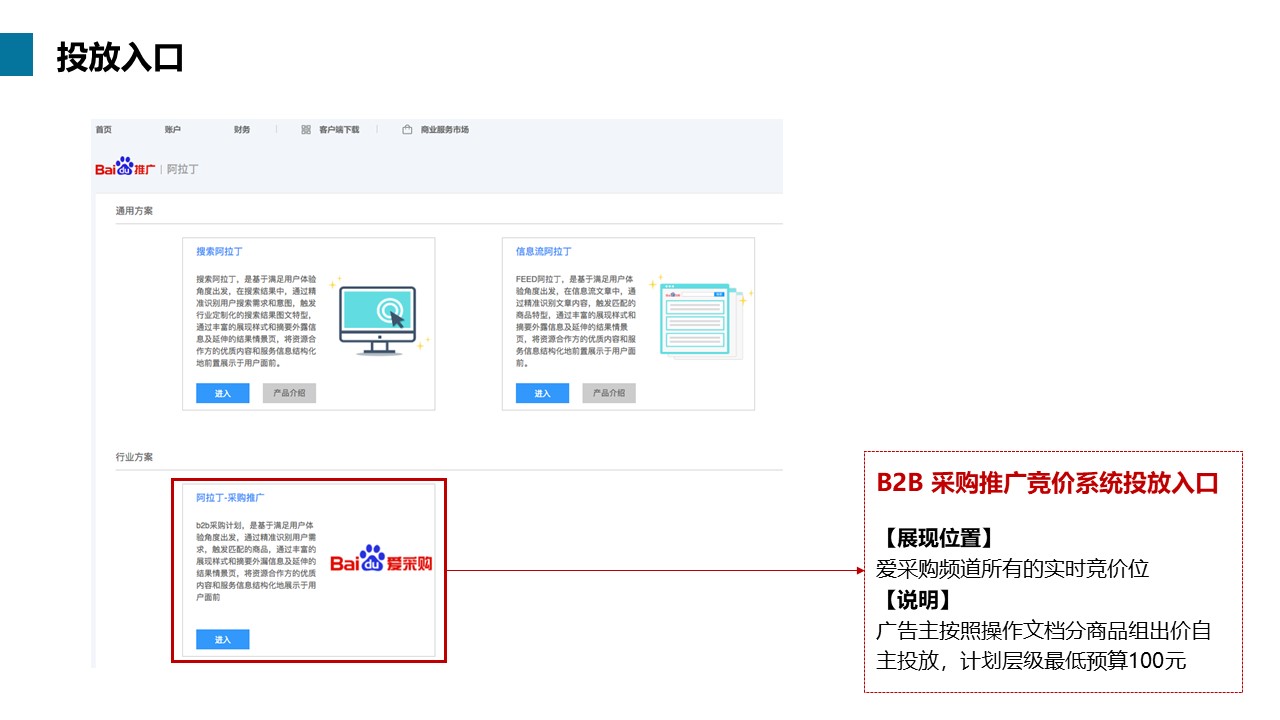1280x720 pixels.
Task: Open 商业服务市场 in top nav
Action: tap(445, 130)
